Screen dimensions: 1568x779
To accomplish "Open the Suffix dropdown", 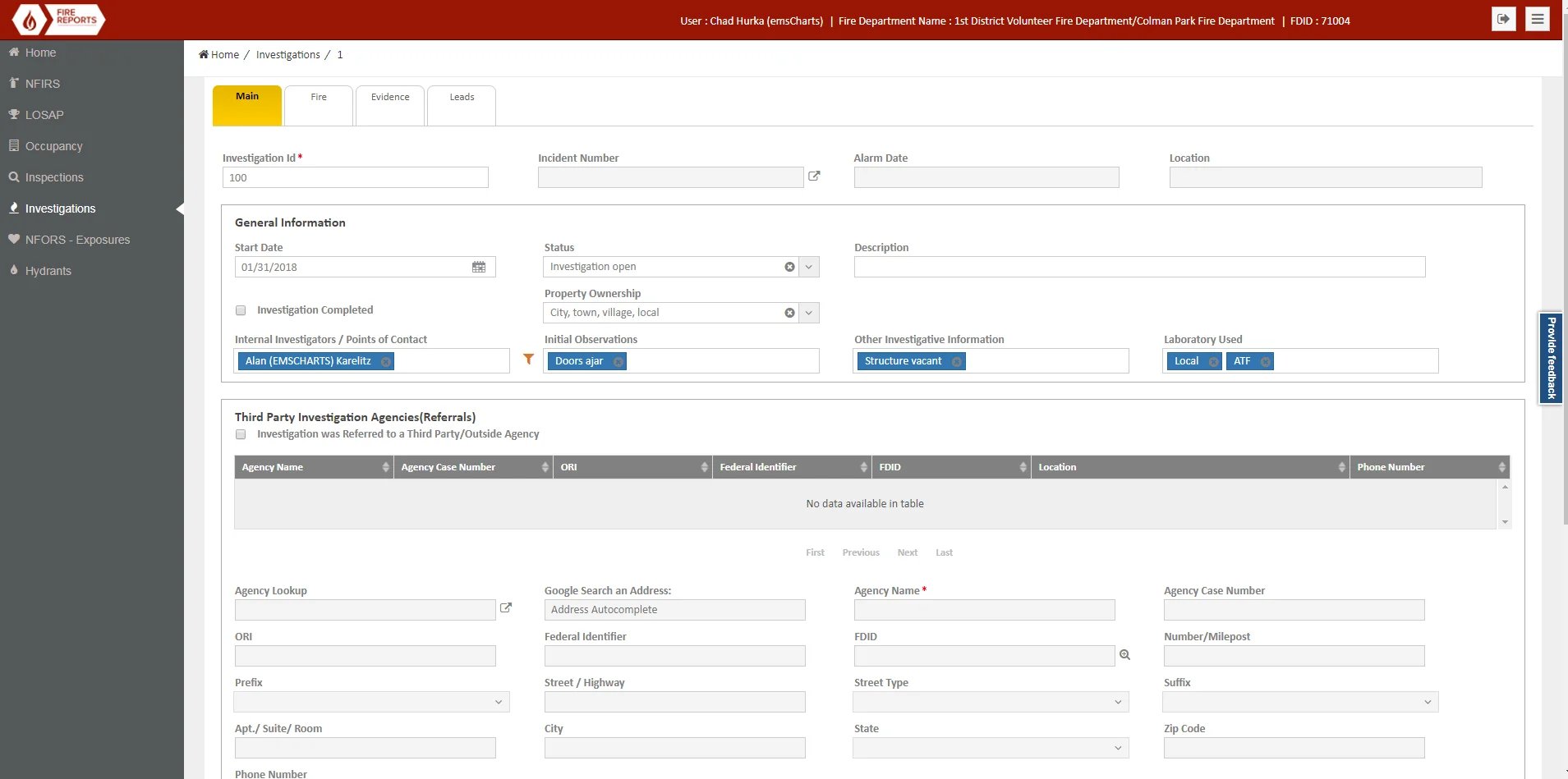I will click(1300, 702).
